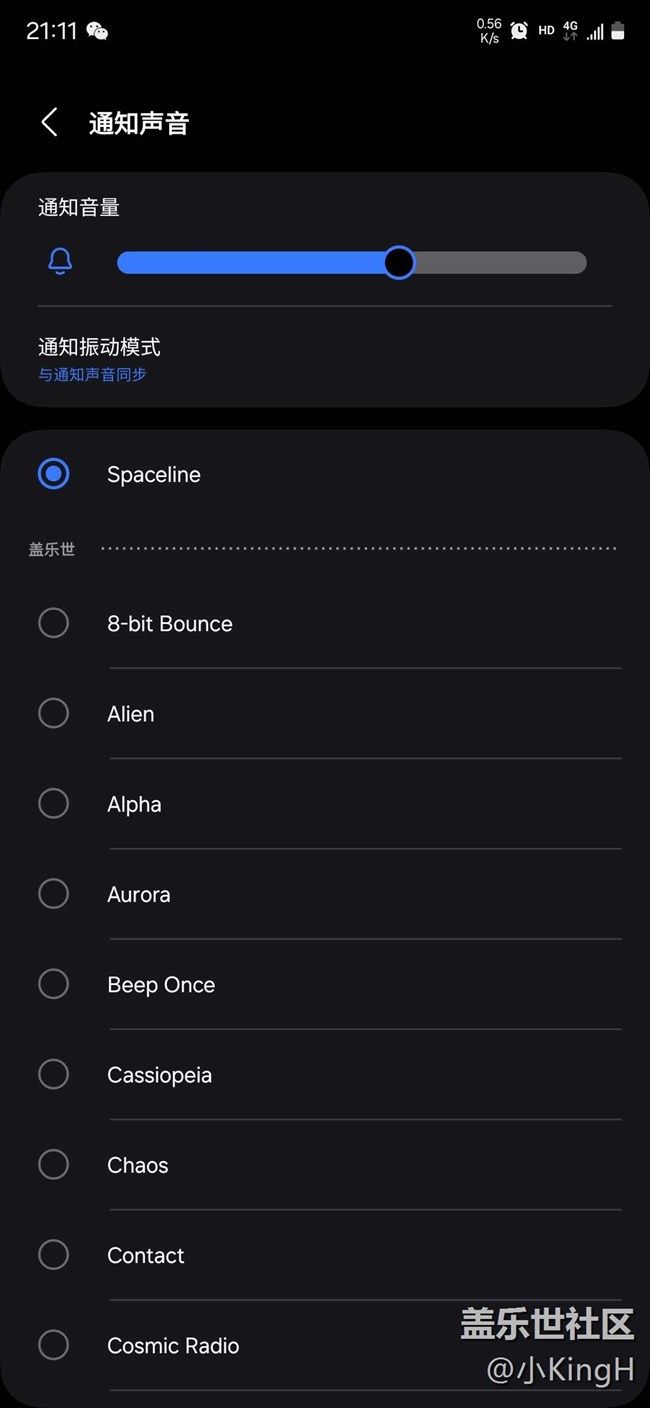This screenshot has width=650, height=1408.
Task: Tap the WeChat status bar icon
Action: pyautogui.click(x=97, y=31)
